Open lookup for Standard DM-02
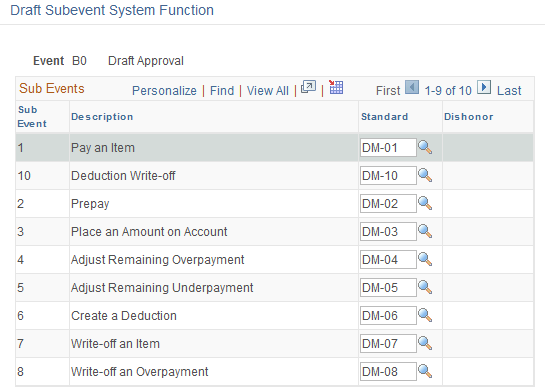This screenshot has width=545, height=392. click(x=425, y=203)
